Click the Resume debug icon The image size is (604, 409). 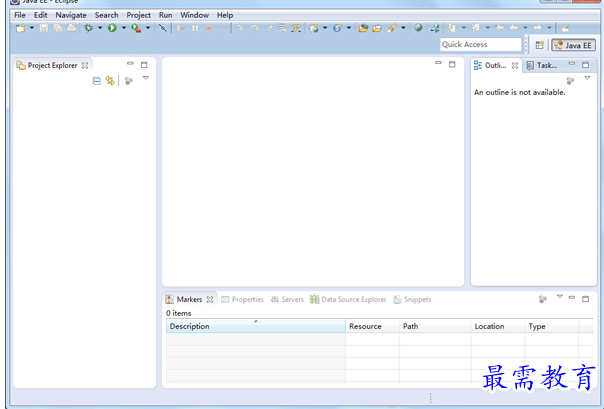181,28
